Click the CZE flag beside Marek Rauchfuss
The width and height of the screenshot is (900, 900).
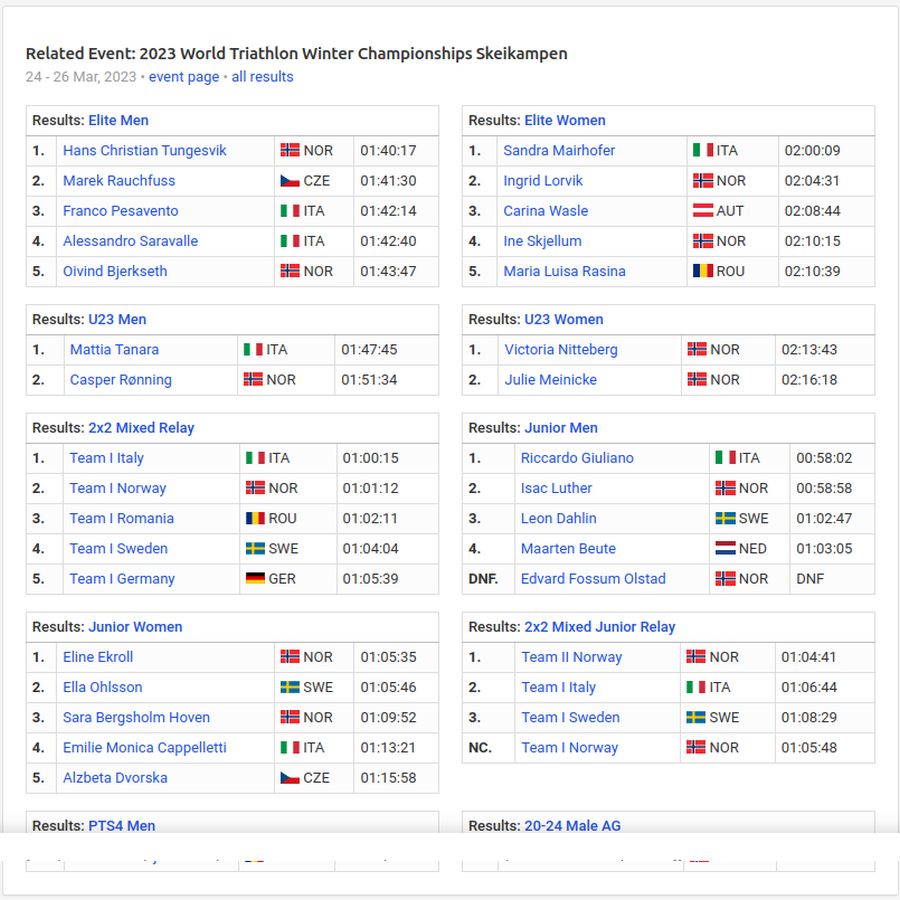click(x=289, y=180)
